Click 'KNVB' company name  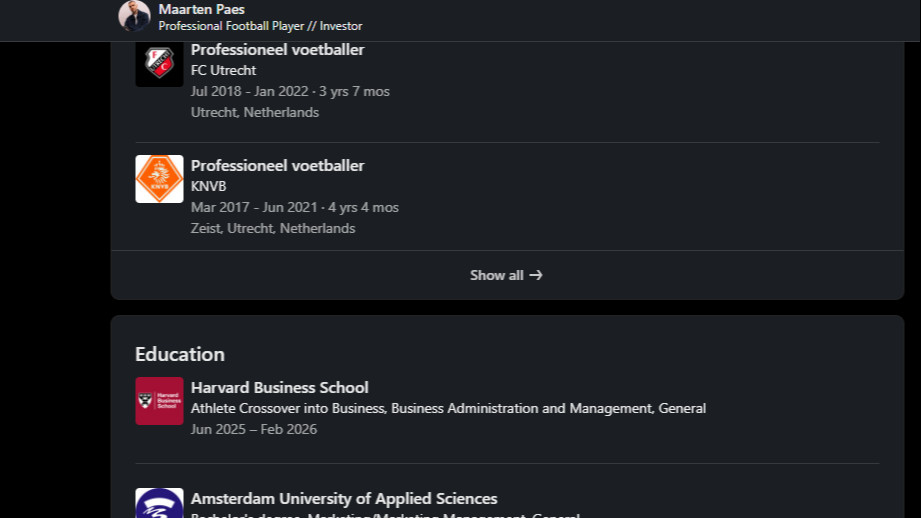[x=209, y=186]
